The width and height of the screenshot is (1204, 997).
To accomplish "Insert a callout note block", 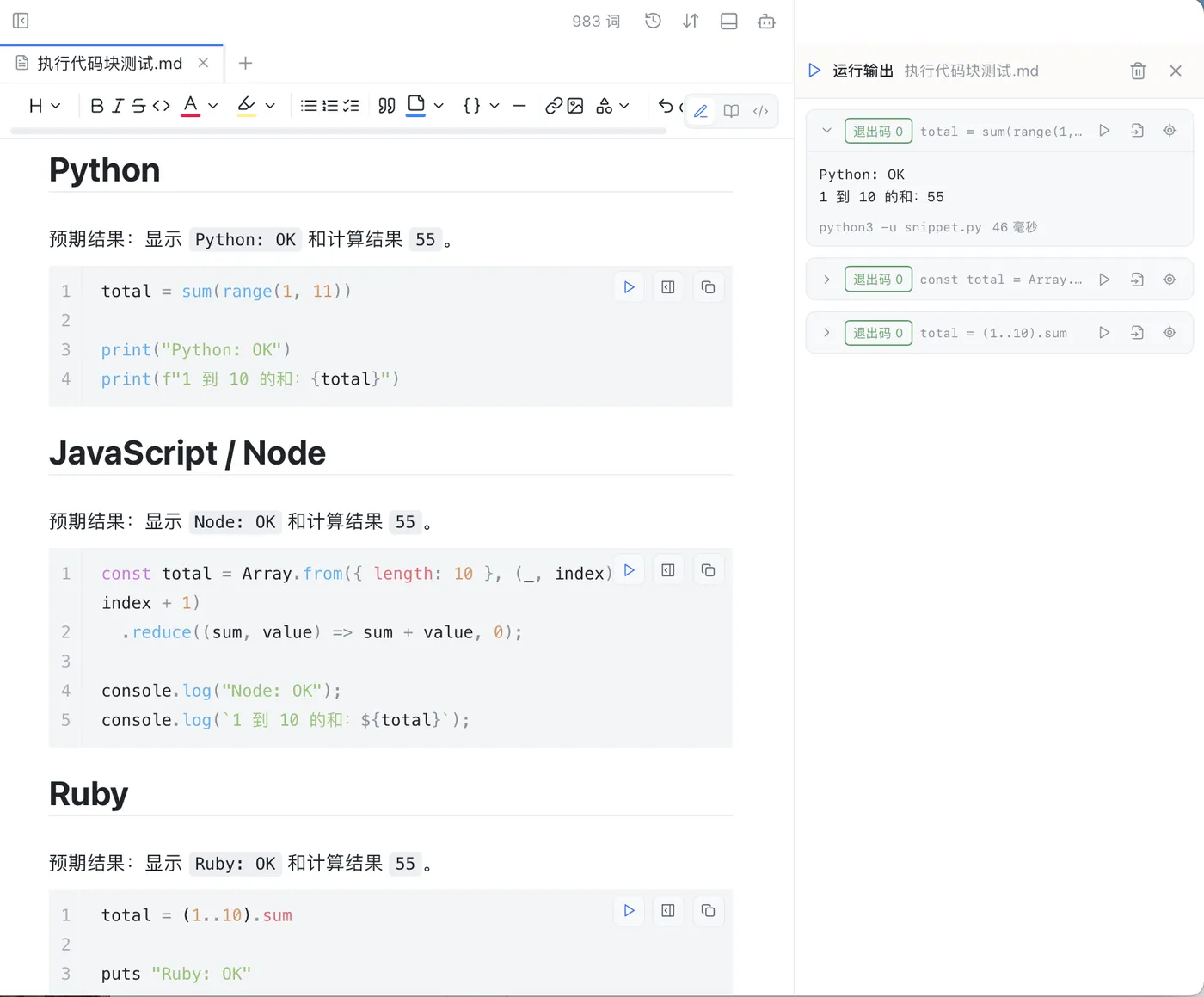I will 416,106.
